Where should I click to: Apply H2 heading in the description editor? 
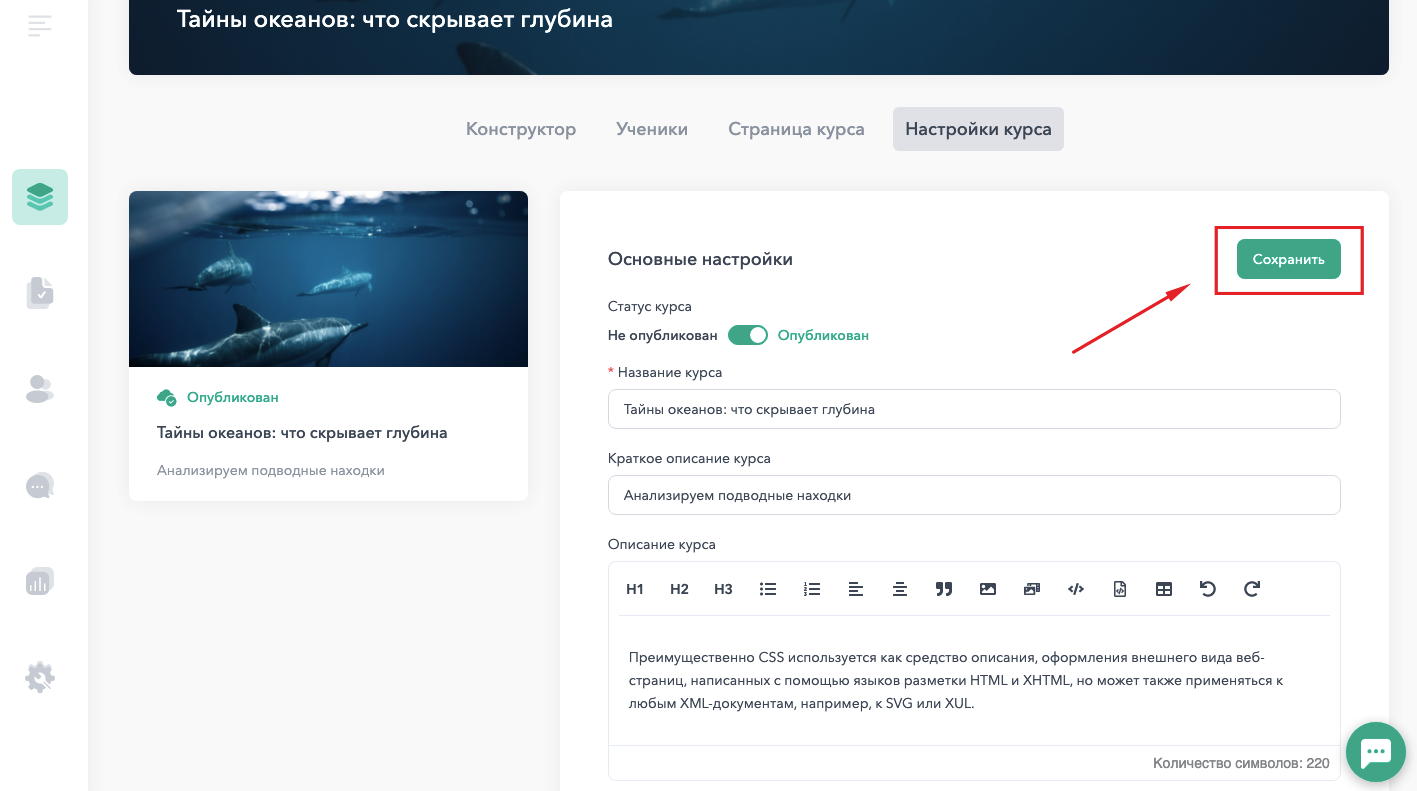click(x=679, y=589)
